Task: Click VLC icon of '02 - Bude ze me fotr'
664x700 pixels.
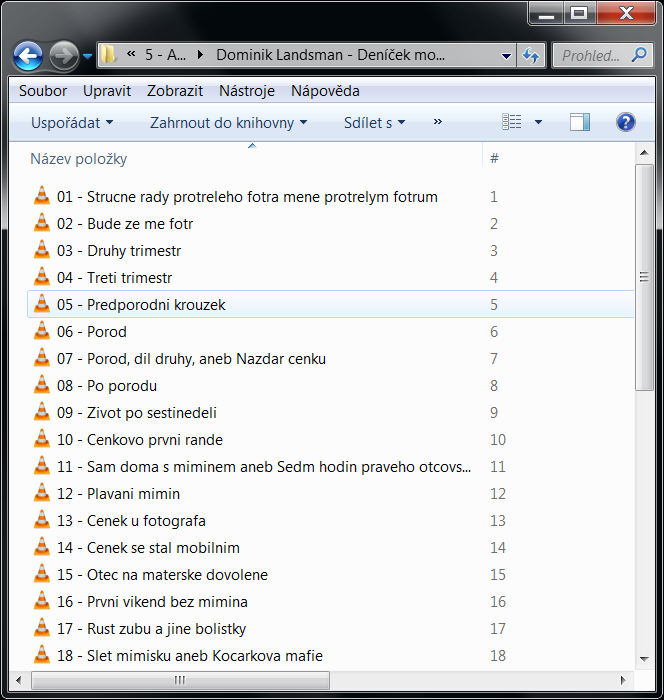Action: tap(42, 223)
